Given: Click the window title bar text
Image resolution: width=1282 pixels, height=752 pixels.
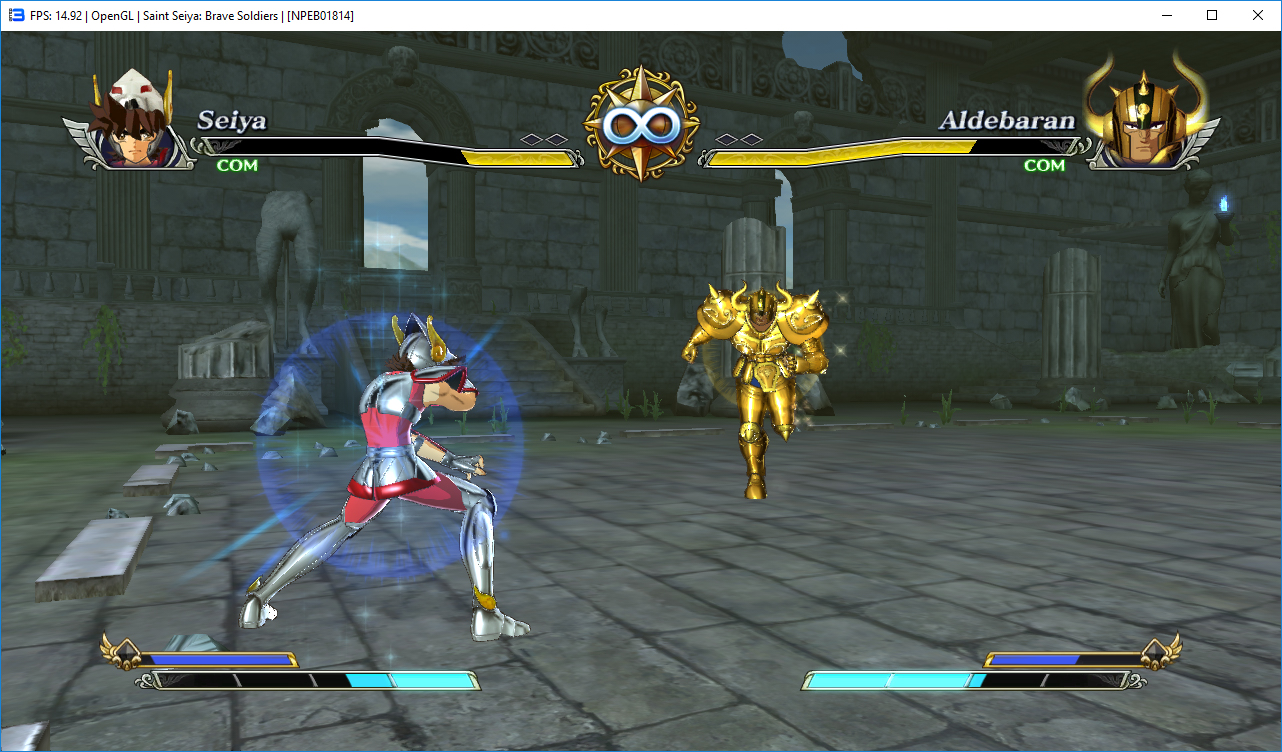Looking at the screenshot, I should [192, 15].
